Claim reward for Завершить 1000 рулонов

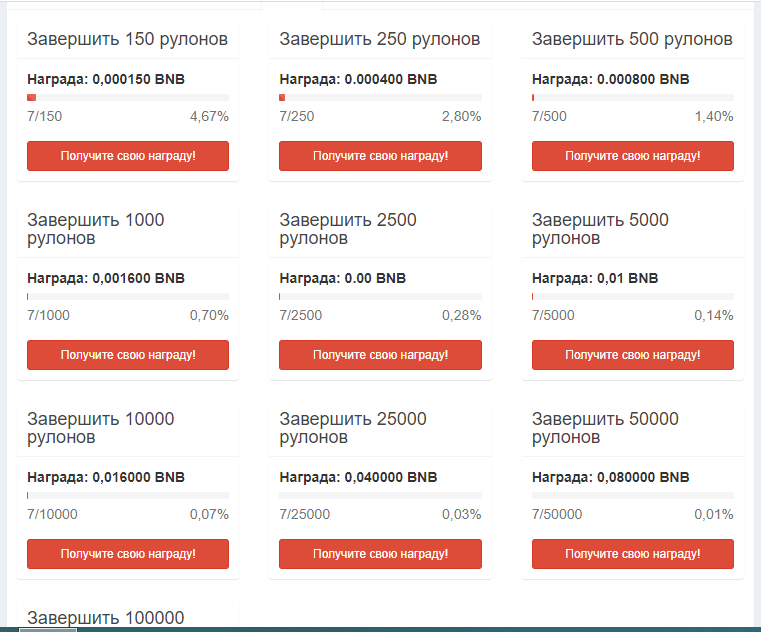tap(128, 355)
